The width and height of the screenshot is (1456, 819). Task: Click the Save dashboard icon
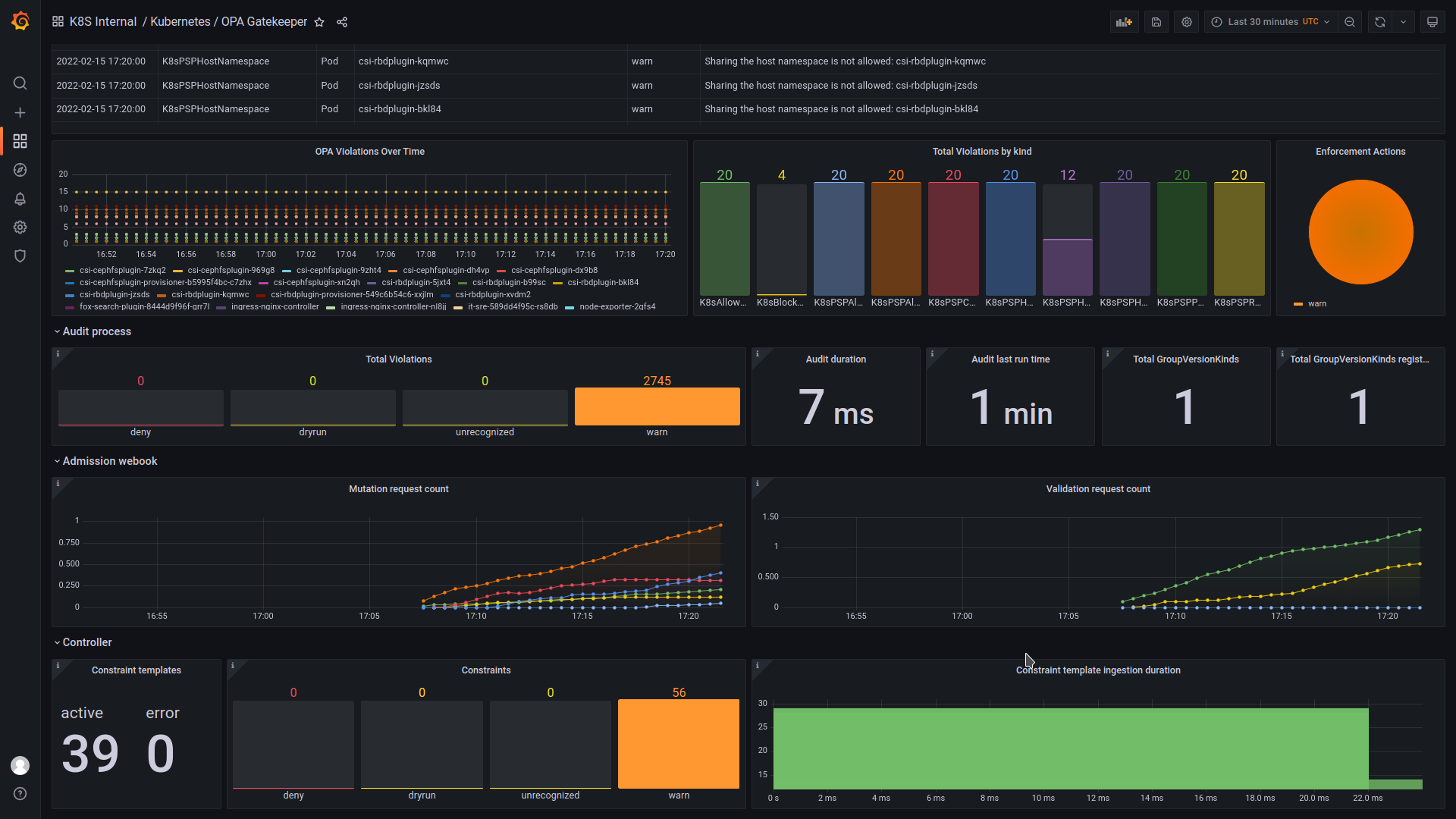click(x=1156, y=22)
